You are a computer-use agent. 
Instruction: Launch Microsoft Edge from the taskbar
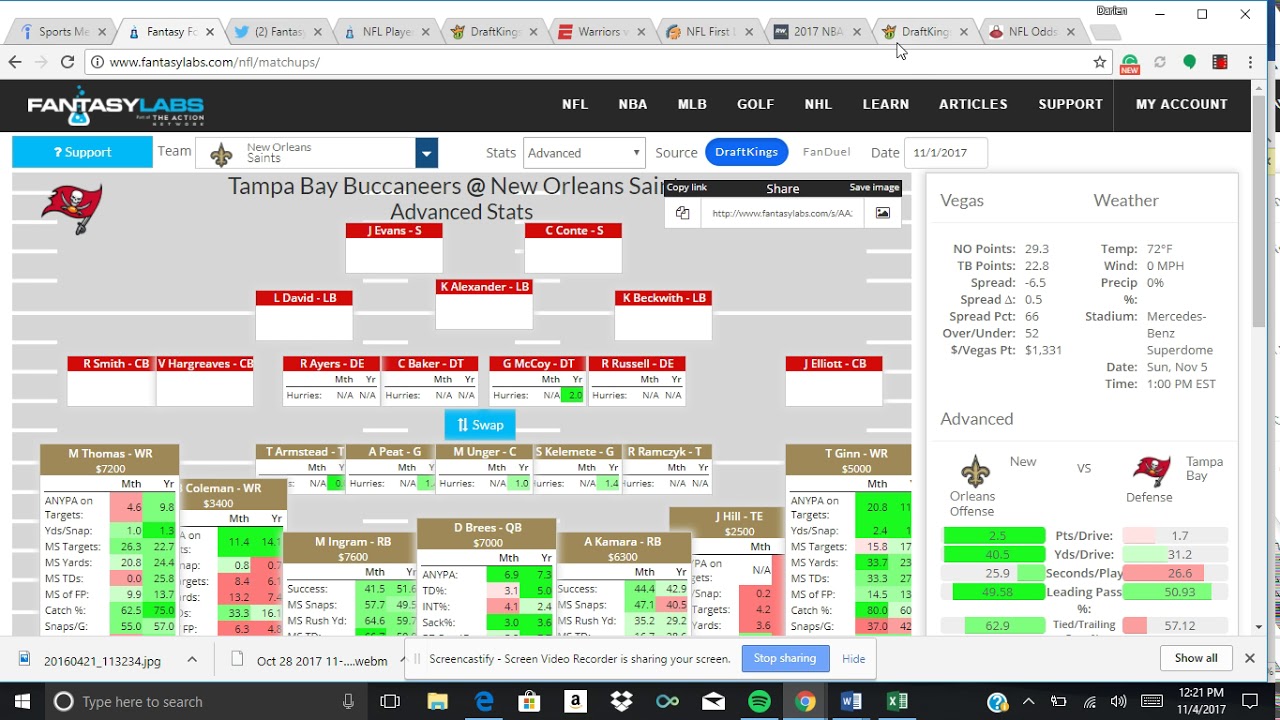[x=483, y=701]
